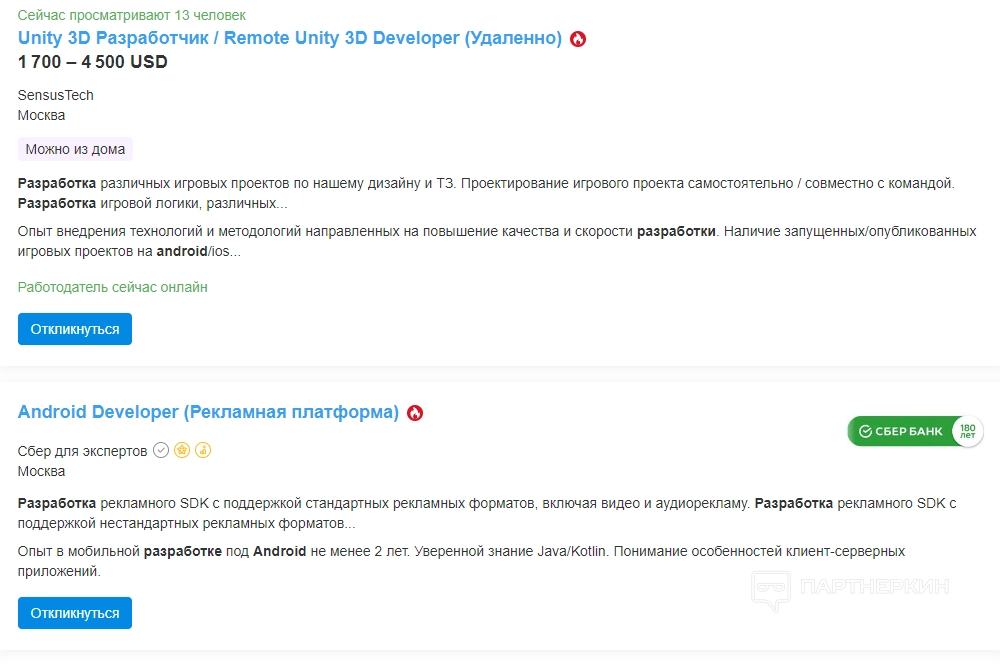Open the Android Developer vacancy title

click(208, 412)
